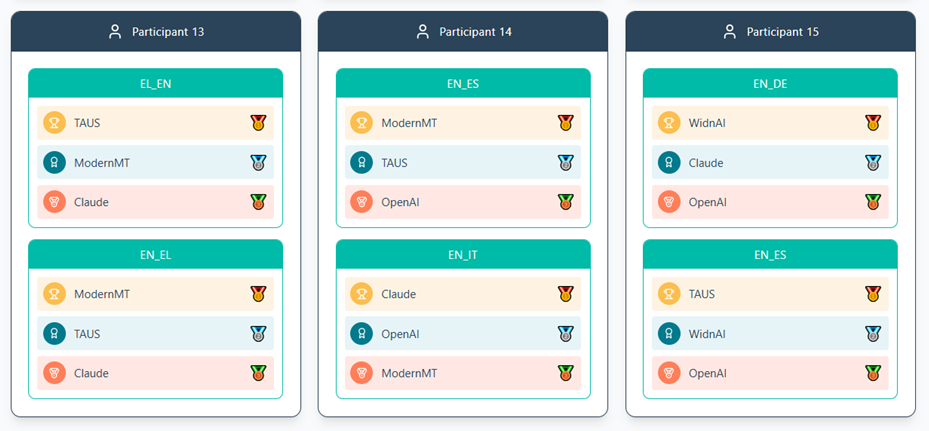
Task: Select the EL_EN language pair header
Action: click(155, 84)
